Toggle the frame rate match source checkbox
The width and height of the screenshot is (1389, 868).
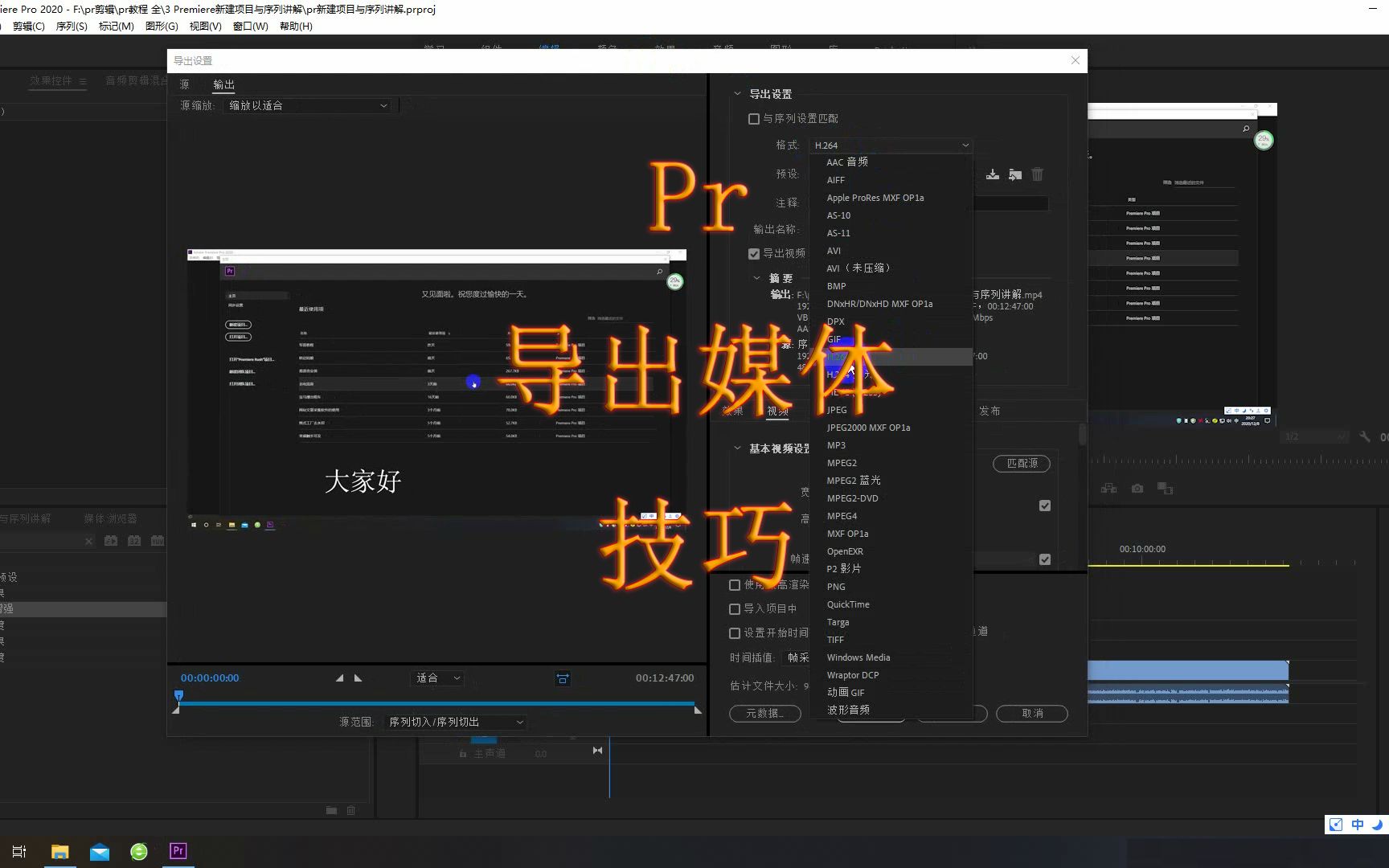[1045, 559]
